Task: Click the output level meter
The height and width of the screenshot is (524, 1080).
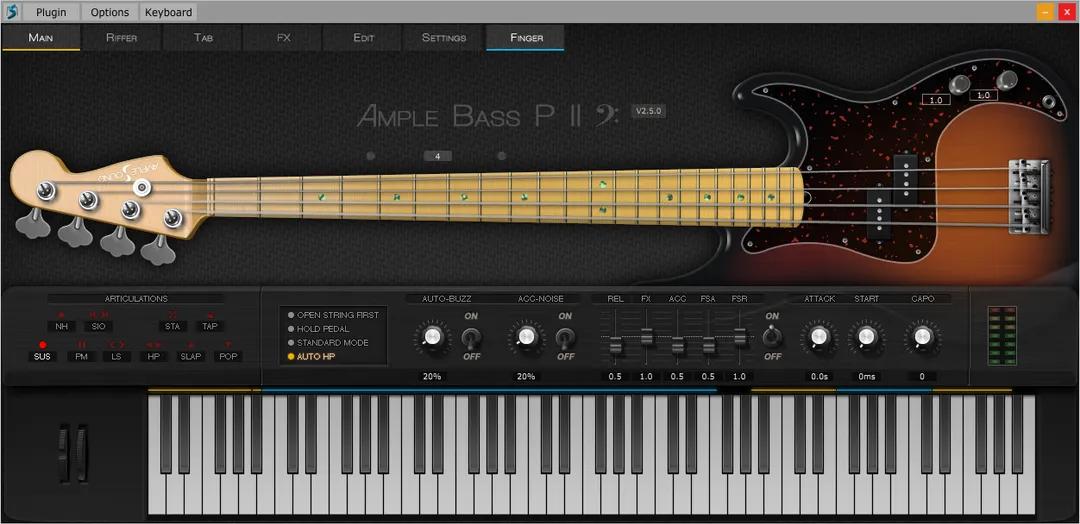Action: pyautogui.click(x=1002, y=336)
